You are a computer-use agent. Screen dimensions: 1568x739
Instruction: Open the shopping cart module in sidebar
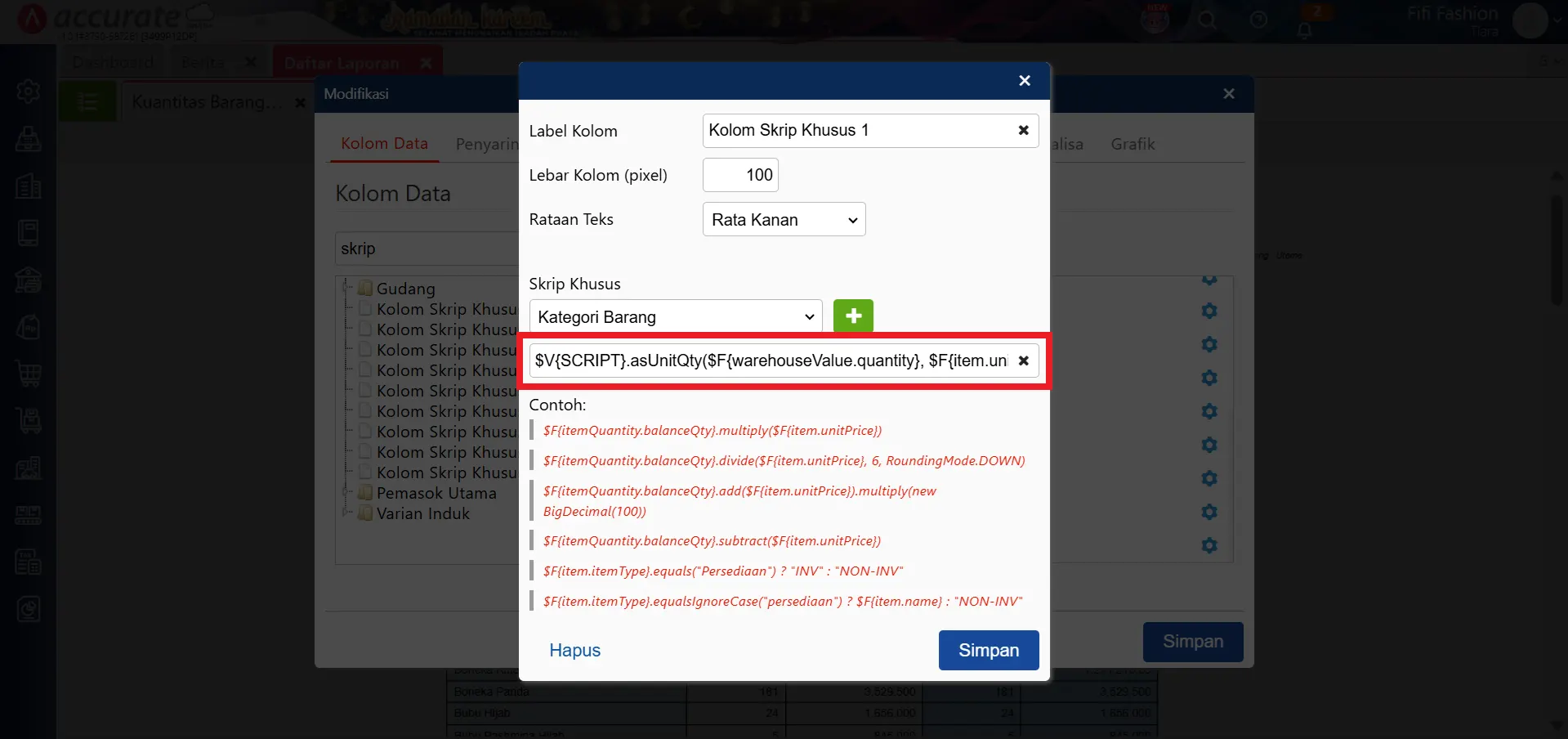pyautogui.click(x=29, y=374)
